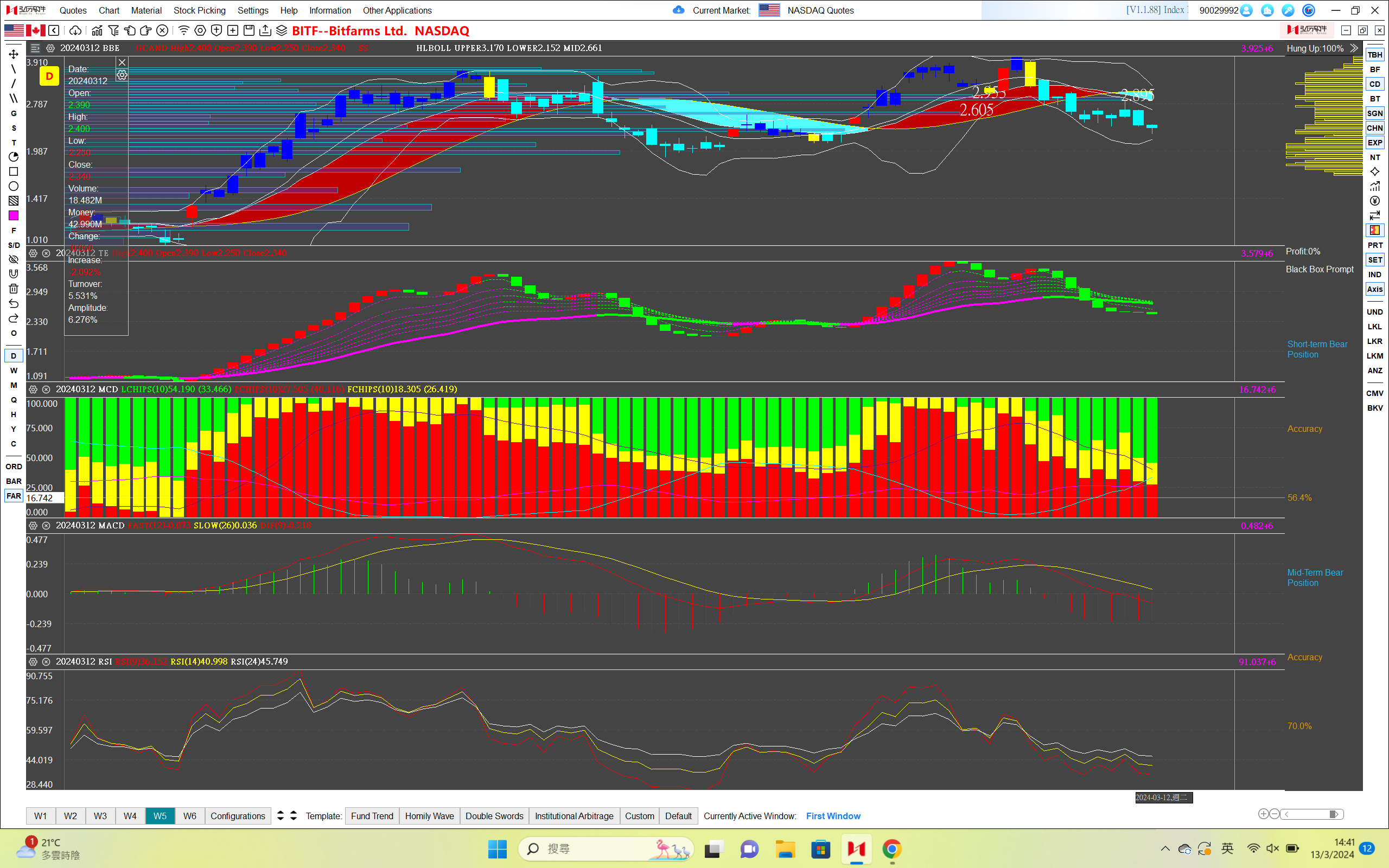Open the Other Applications menu
Image resolution: width=1389 pixels, height=868 pixels.
[x=397, y=10]
